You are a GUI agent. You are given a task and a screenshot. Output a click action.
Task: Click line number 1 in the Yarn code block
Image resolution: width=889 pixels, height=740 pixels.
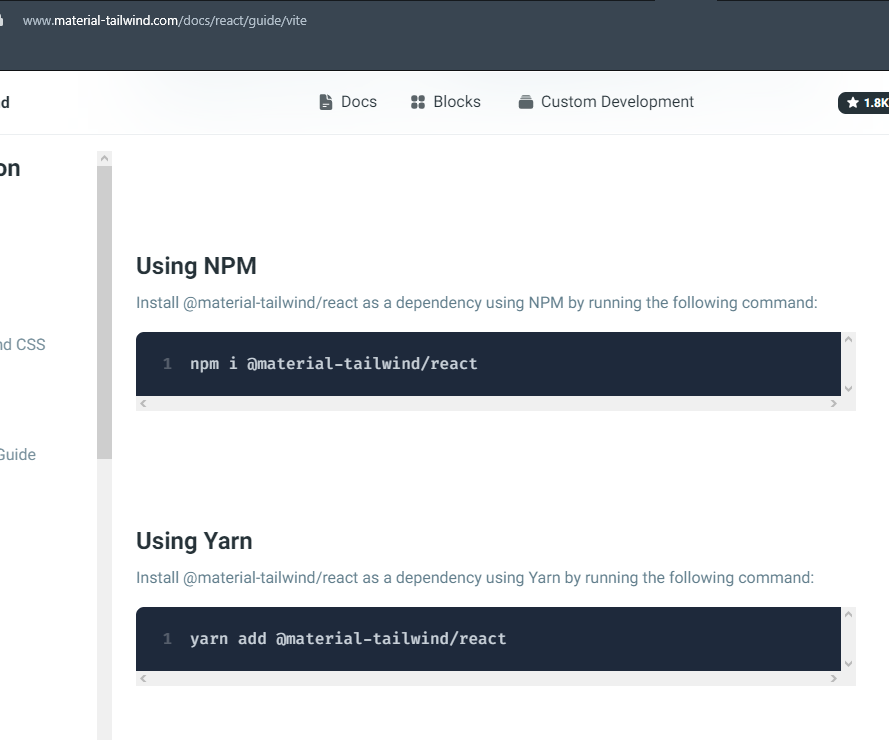(167, 638)
